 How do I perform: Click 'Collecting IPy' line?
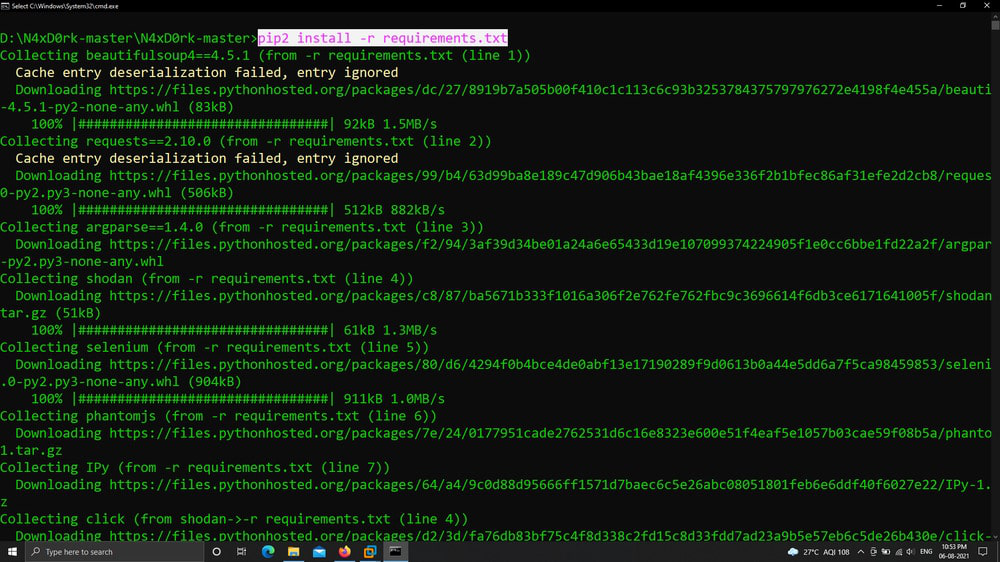point(195,468)
